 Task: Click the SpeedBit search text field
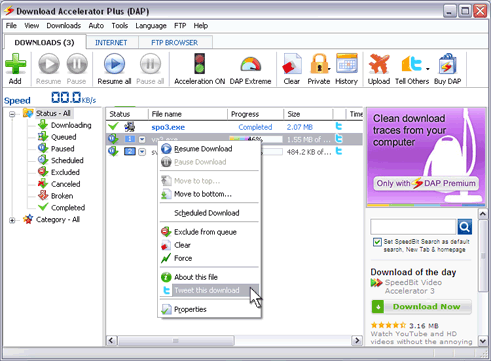(413, 227)
